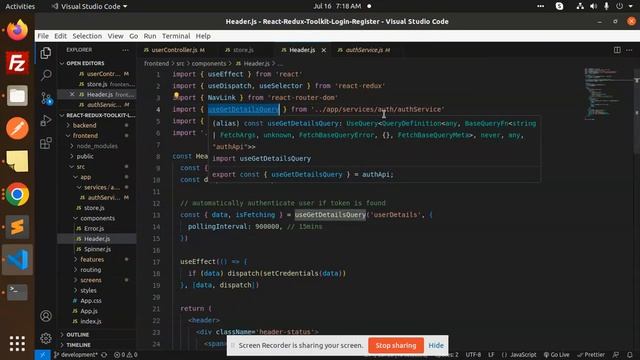Image resolution: width=640 pixels, height=360 pixels.
Task: Open the Explorer view in activity bar
Action: click(x=46, y=53)
